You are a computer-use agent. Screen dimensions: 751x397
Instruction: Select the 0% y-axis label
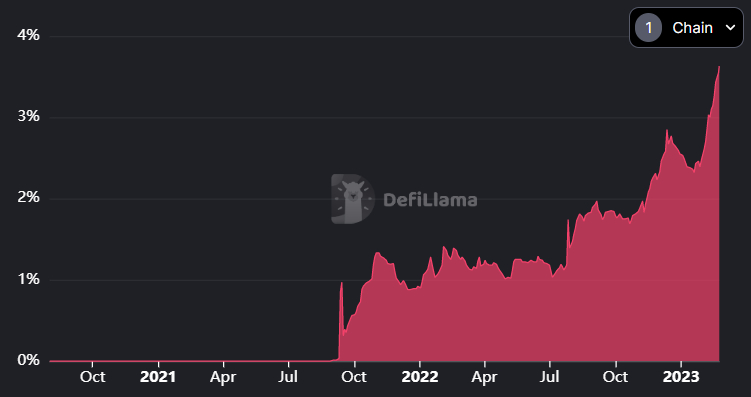[29, 360]
